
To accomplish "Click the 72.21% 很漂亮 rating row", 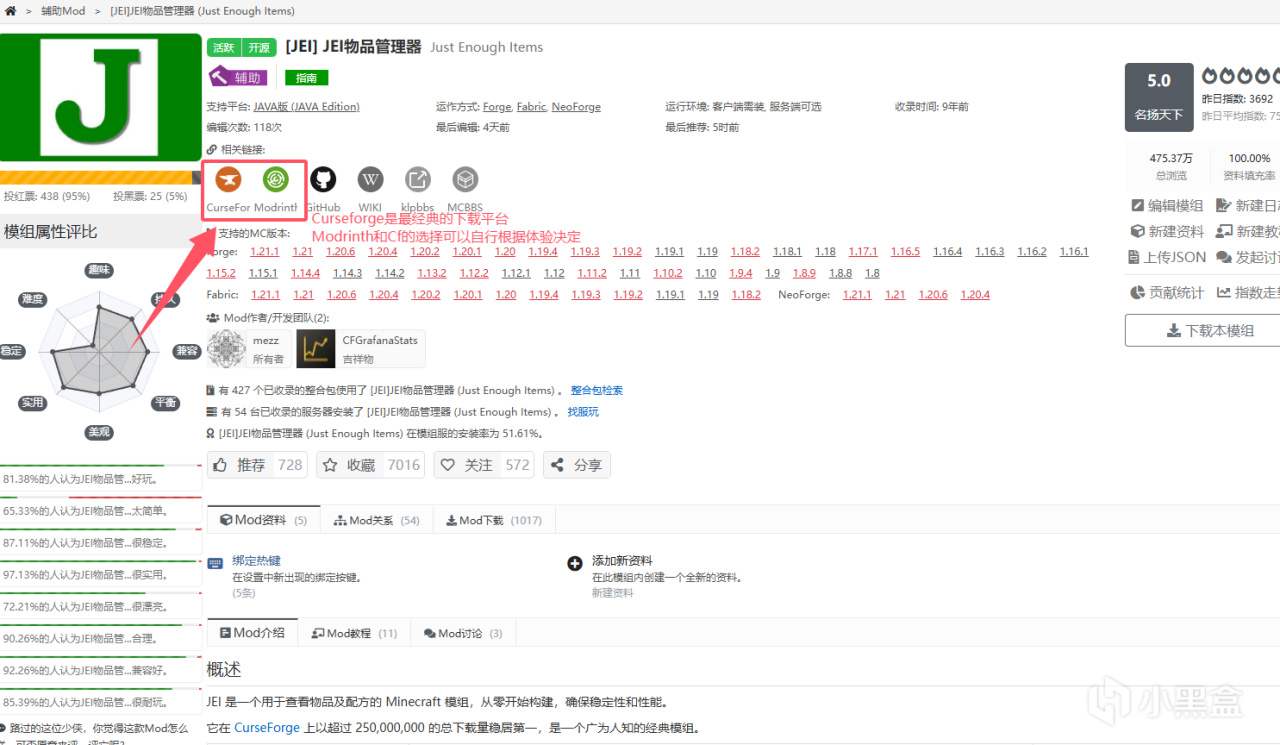I will point(101,606).
